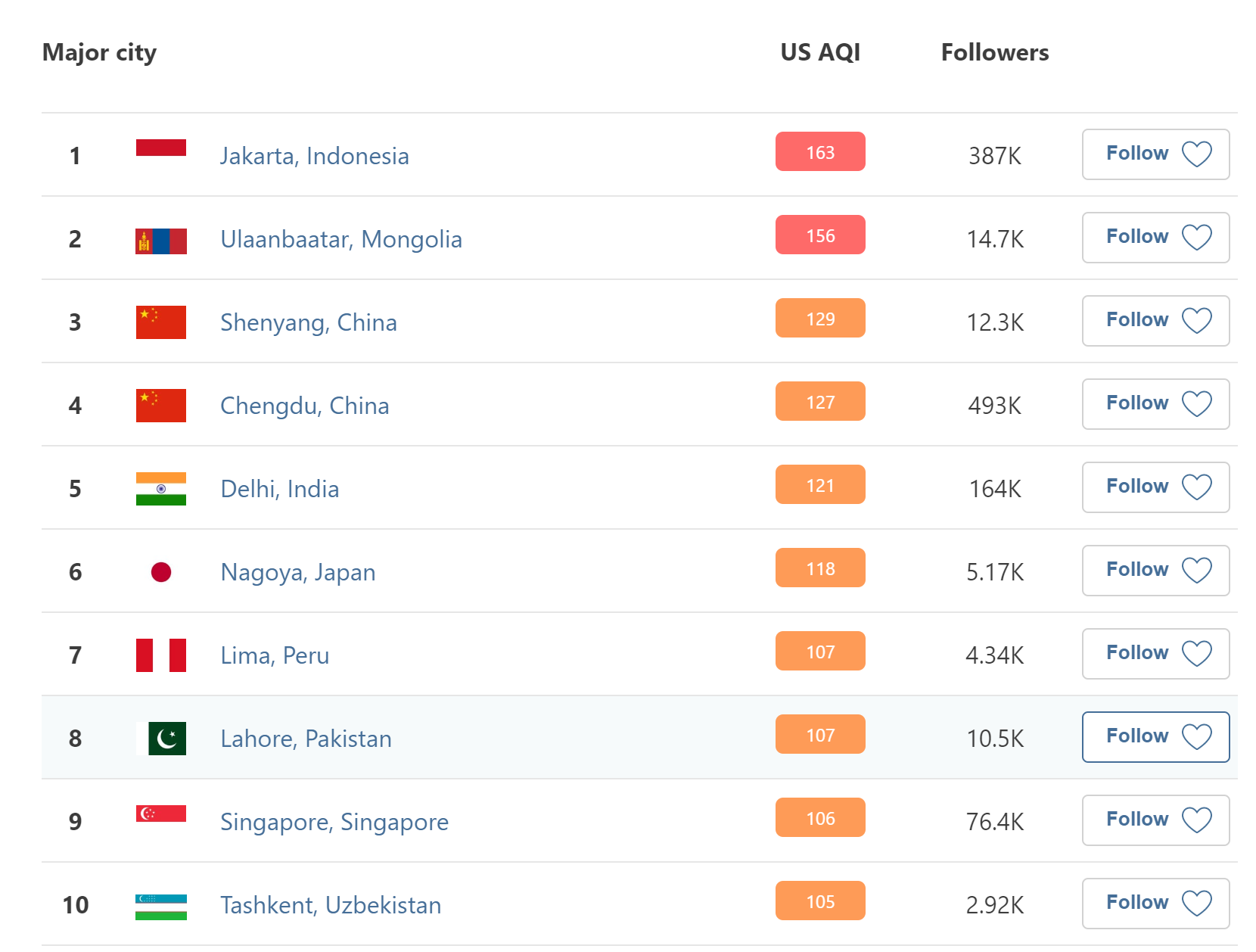The height and width of the screenshot is (952, 1256).
Task: Click the India flag next to Delhi
Action: point(161,489)
